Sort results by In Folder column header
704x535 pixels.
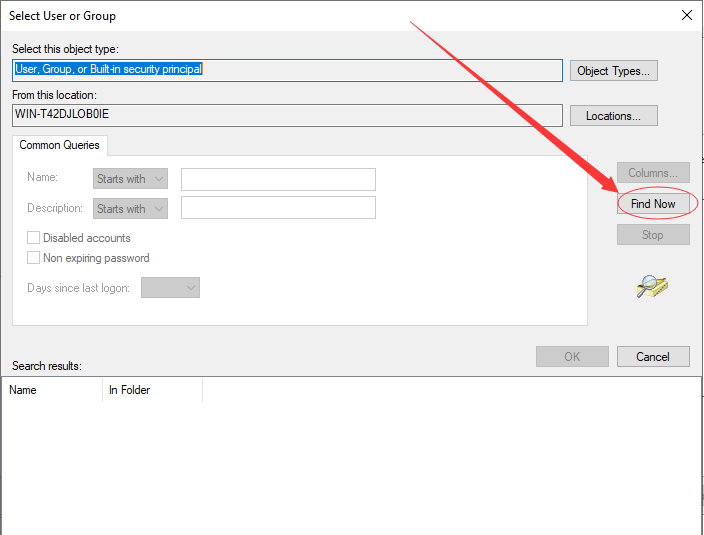153,390
